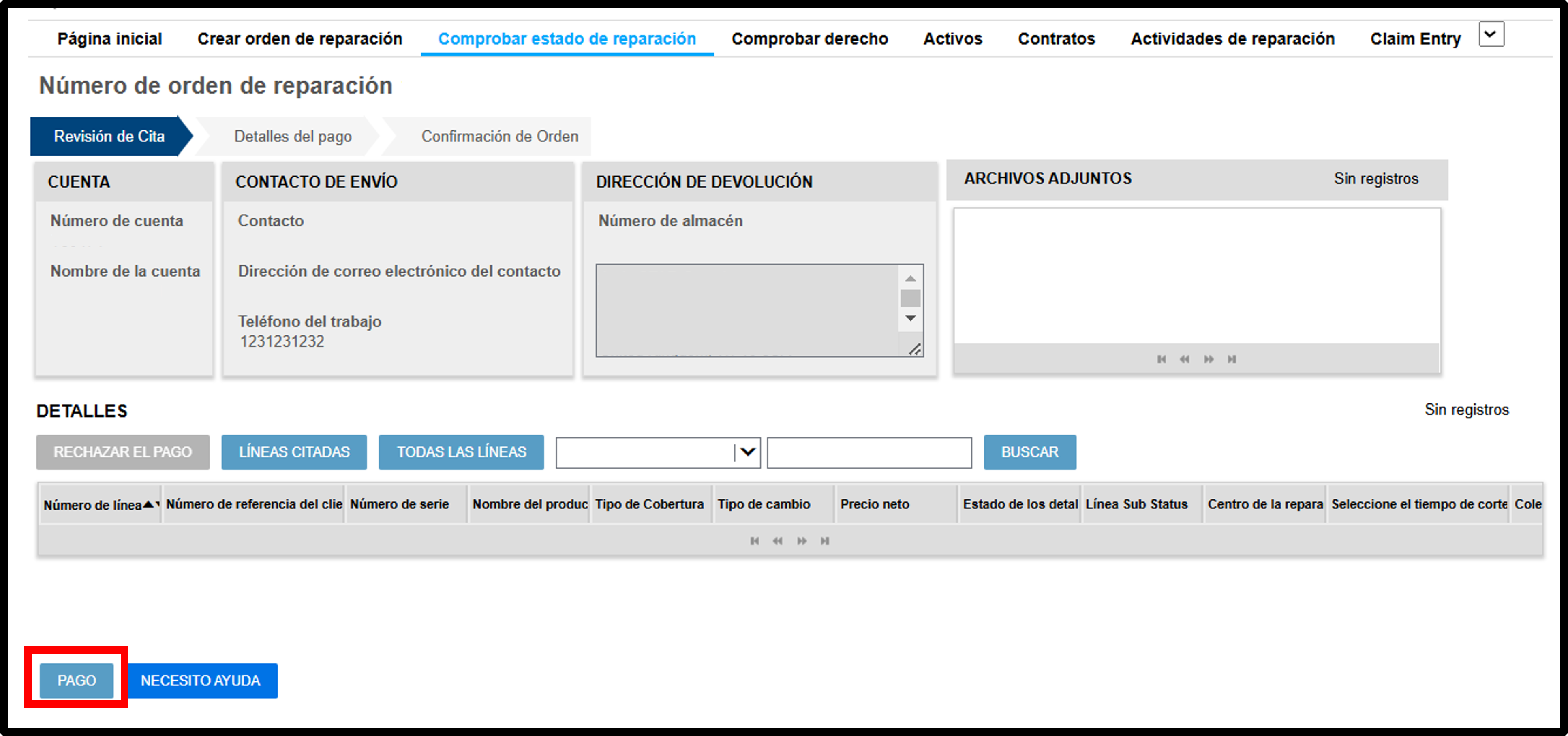Click the PAGO button
The width and height of the screenshot is (1568, 736).
tap(77, 680)
